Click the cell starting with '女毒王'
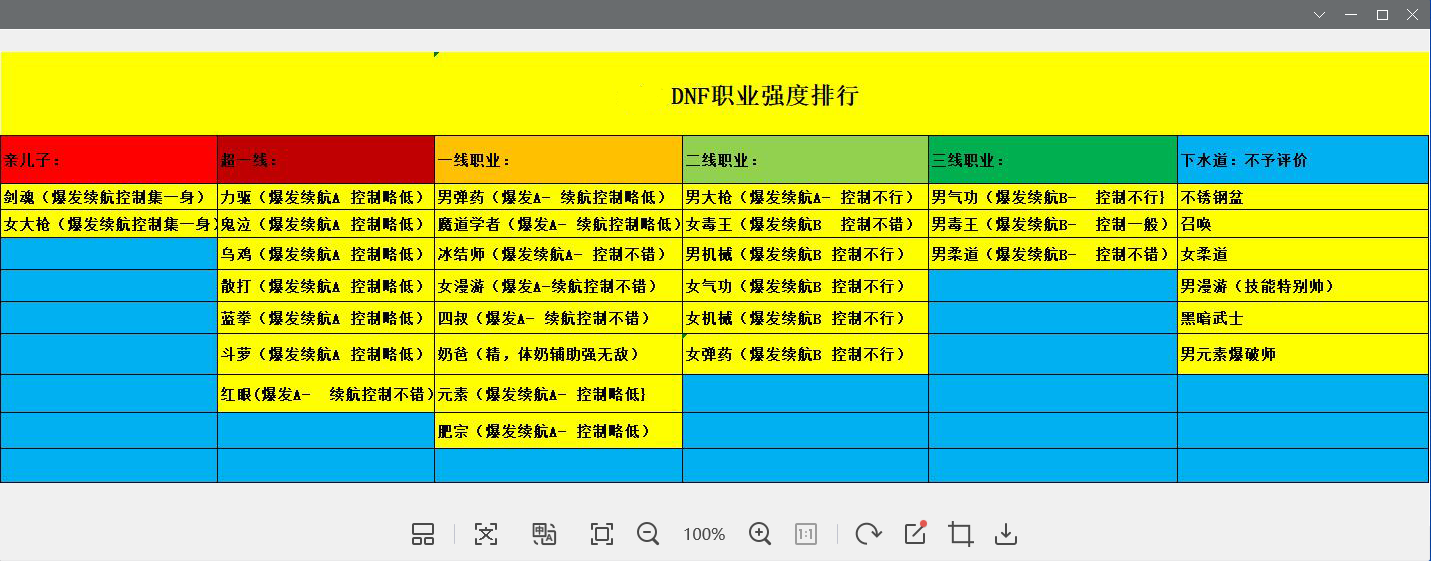Screen dimensions: 1431x561 point(805,224)
